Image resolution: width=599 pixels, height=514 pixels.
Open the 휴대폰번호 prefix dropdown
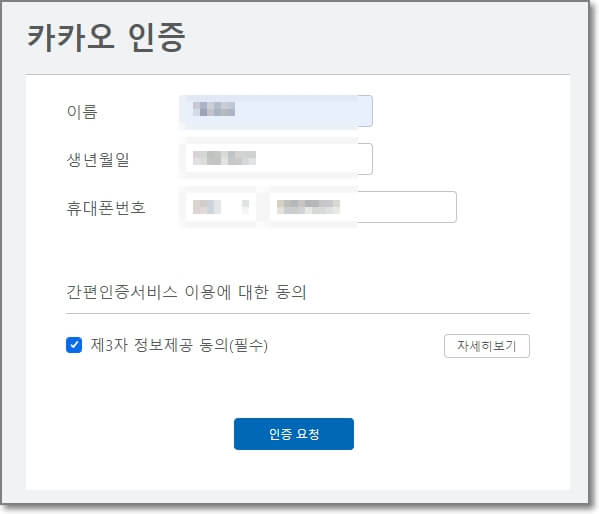[218, 207]
